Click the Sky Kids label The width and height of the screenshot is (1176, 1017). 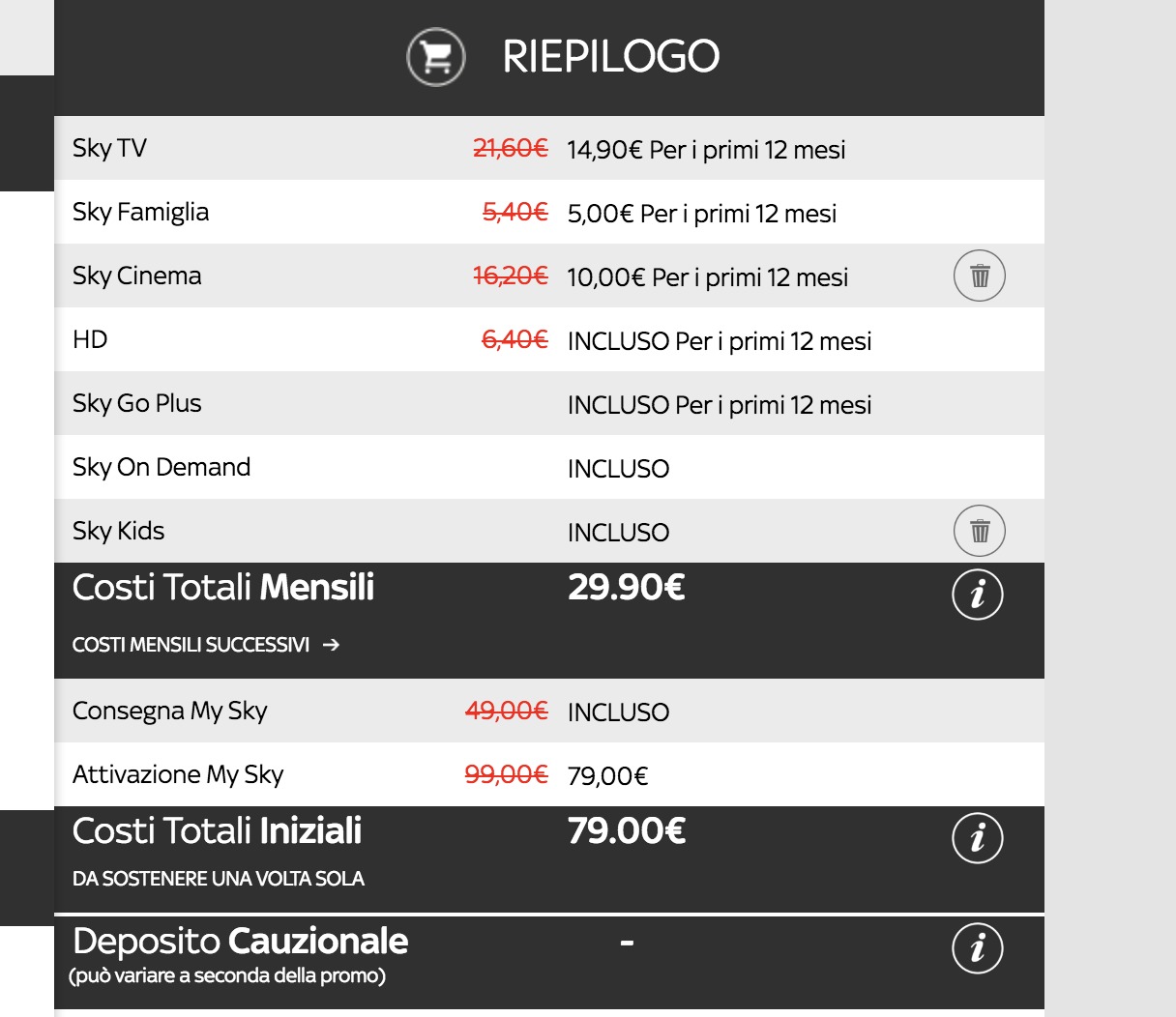point(119,531)
